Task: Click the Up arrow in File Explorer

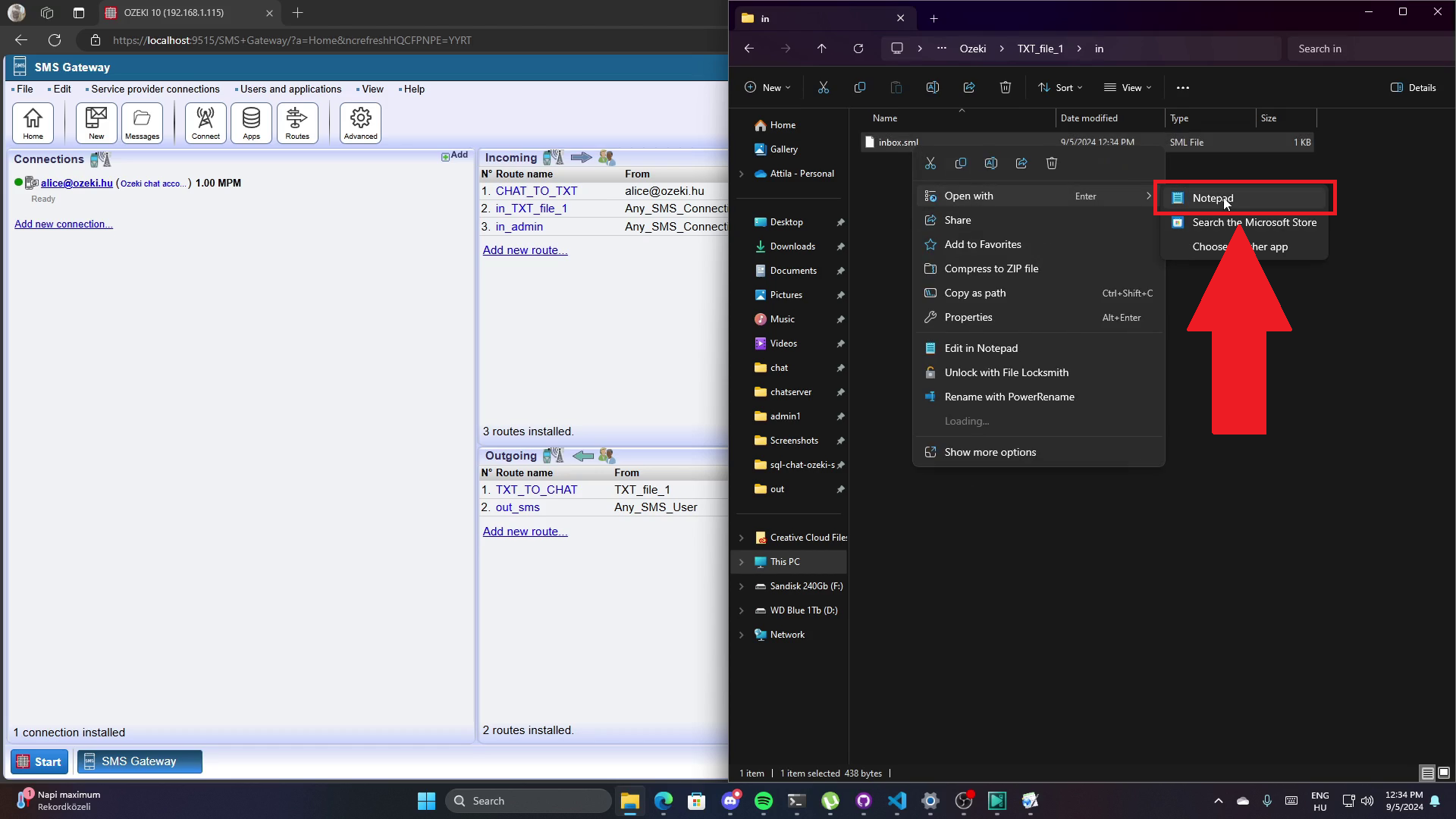Action: pos(822,49)
